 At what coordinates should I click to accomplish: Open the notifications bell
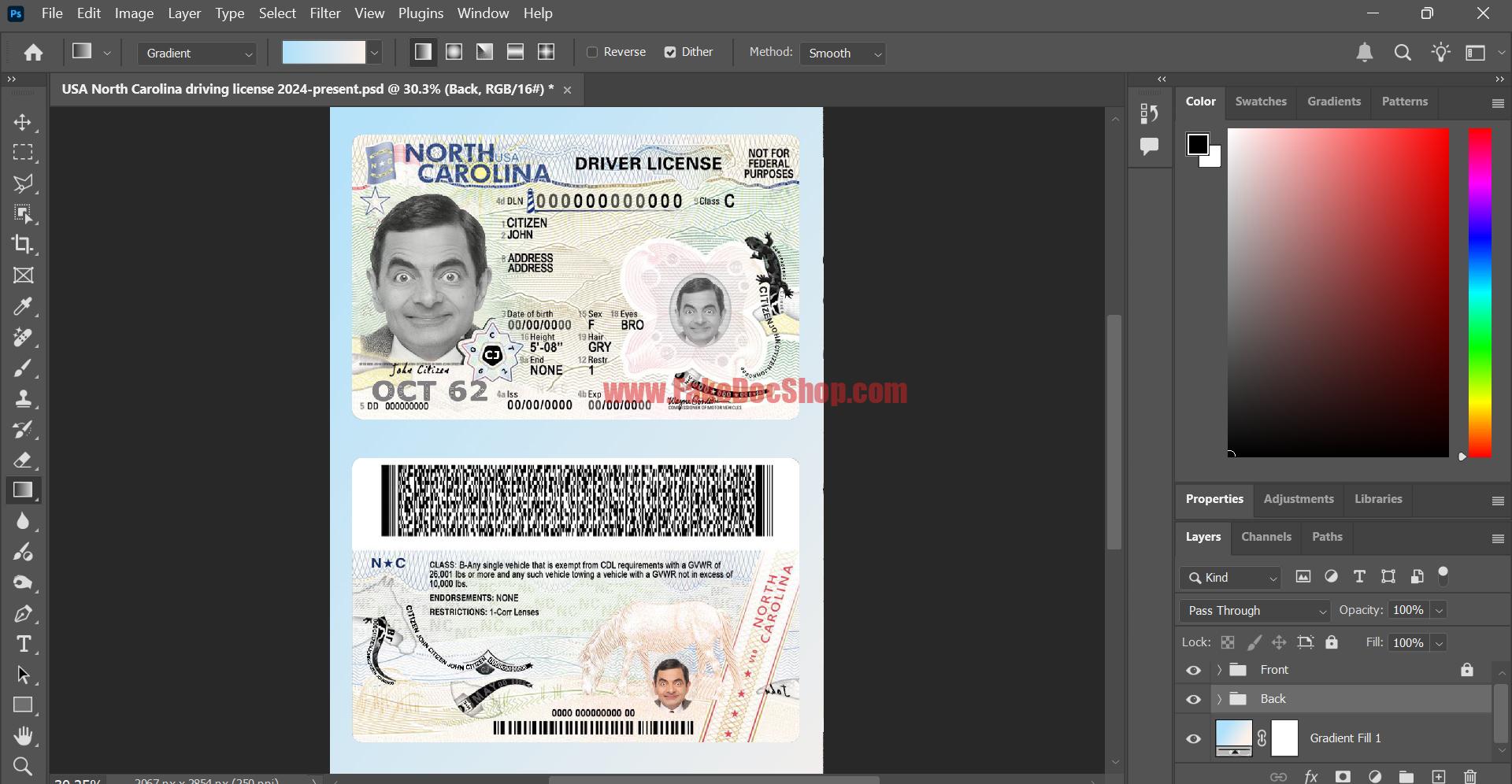[1365, 53]
